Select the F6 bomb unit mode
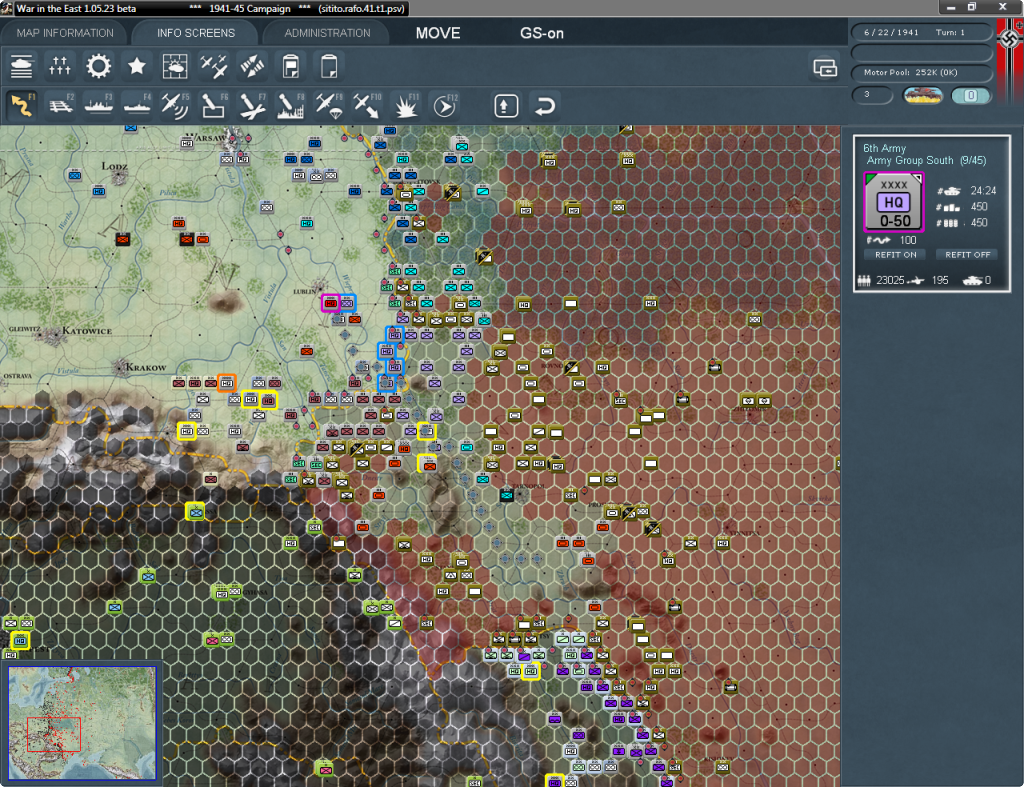 pos(214,106)
